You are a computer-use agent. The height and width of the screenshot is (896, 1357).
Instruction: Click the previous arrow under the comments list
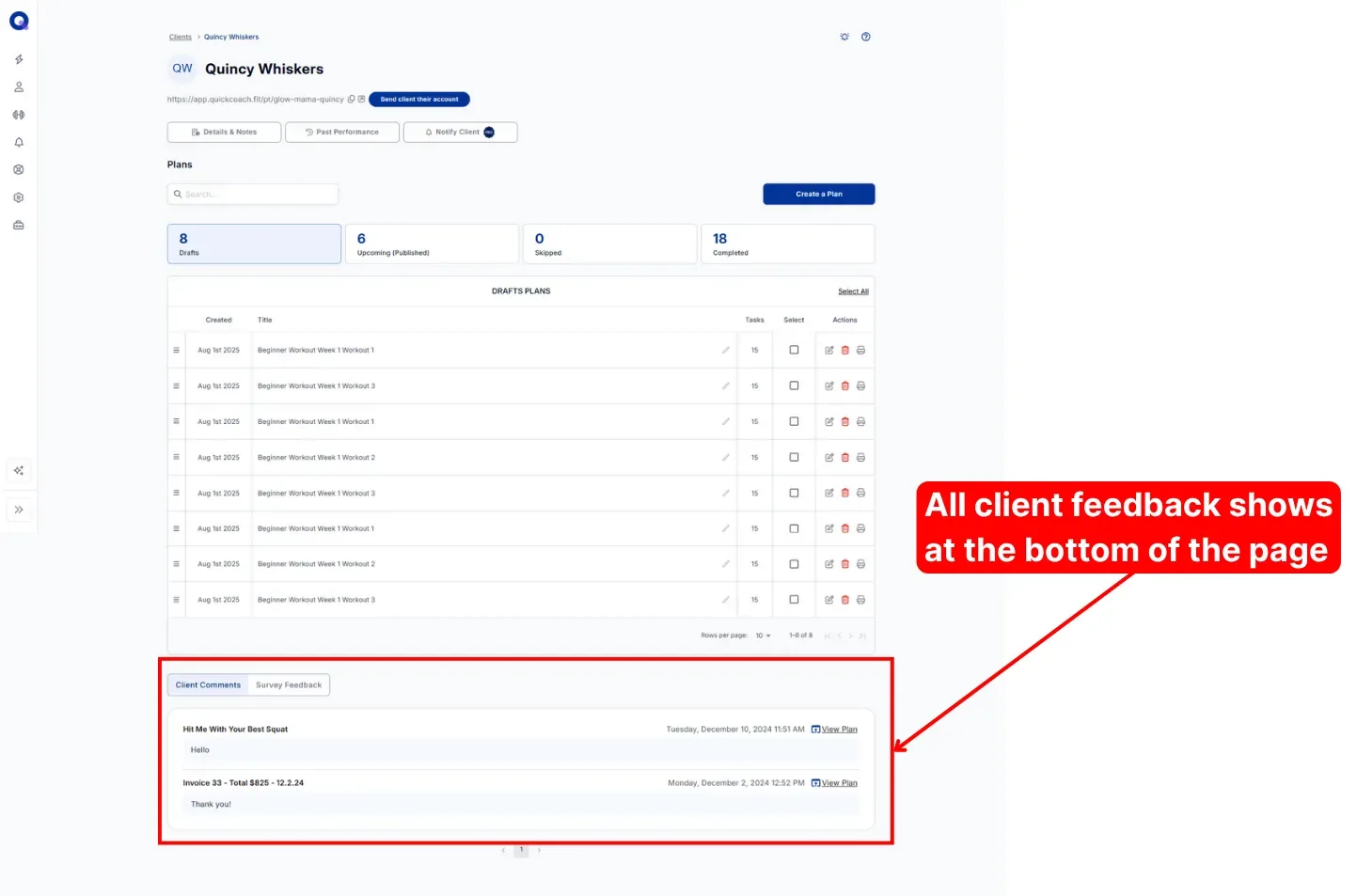503,850
